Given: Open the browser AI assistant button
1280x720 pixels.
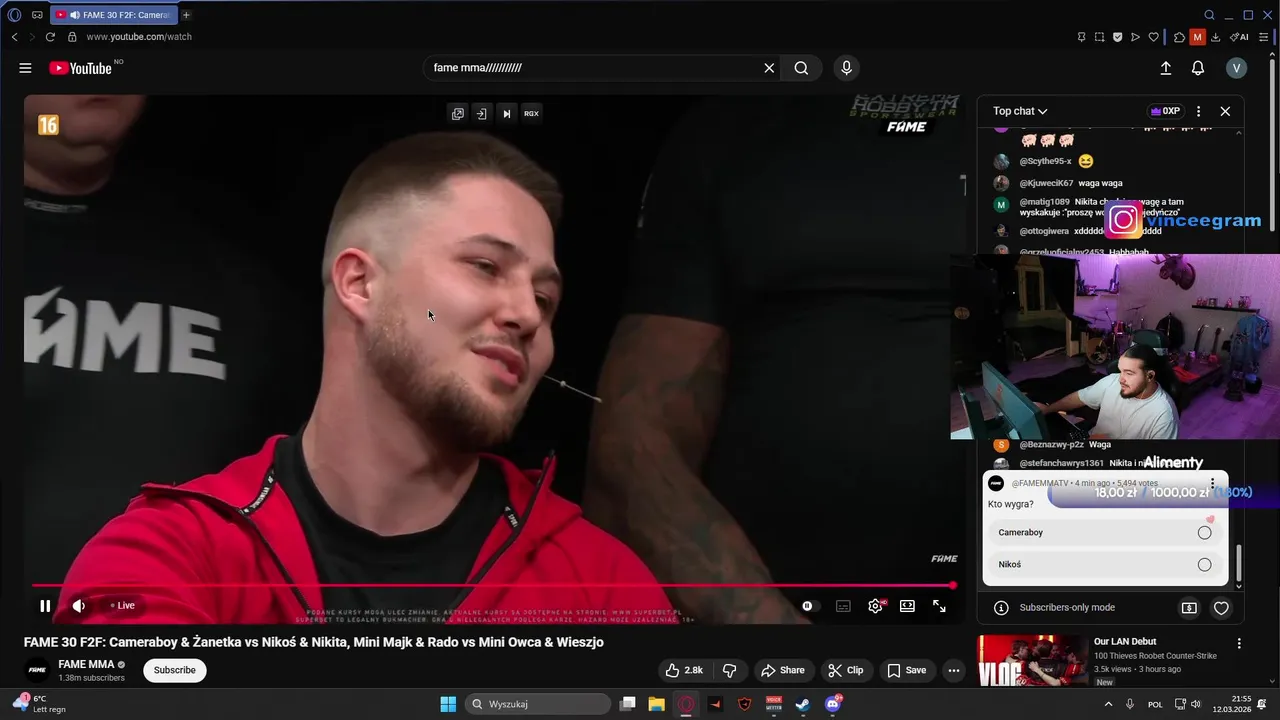Looking at the screenshot, I should click(1239, 37).
